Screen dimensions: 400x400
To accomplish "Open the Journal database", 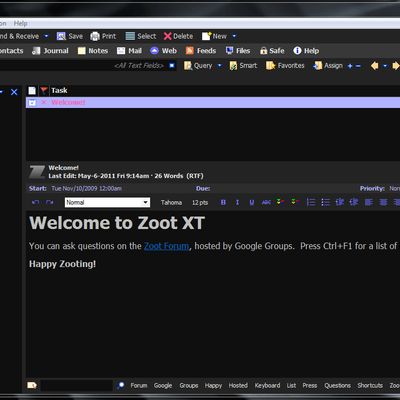I will pos(50,51).
